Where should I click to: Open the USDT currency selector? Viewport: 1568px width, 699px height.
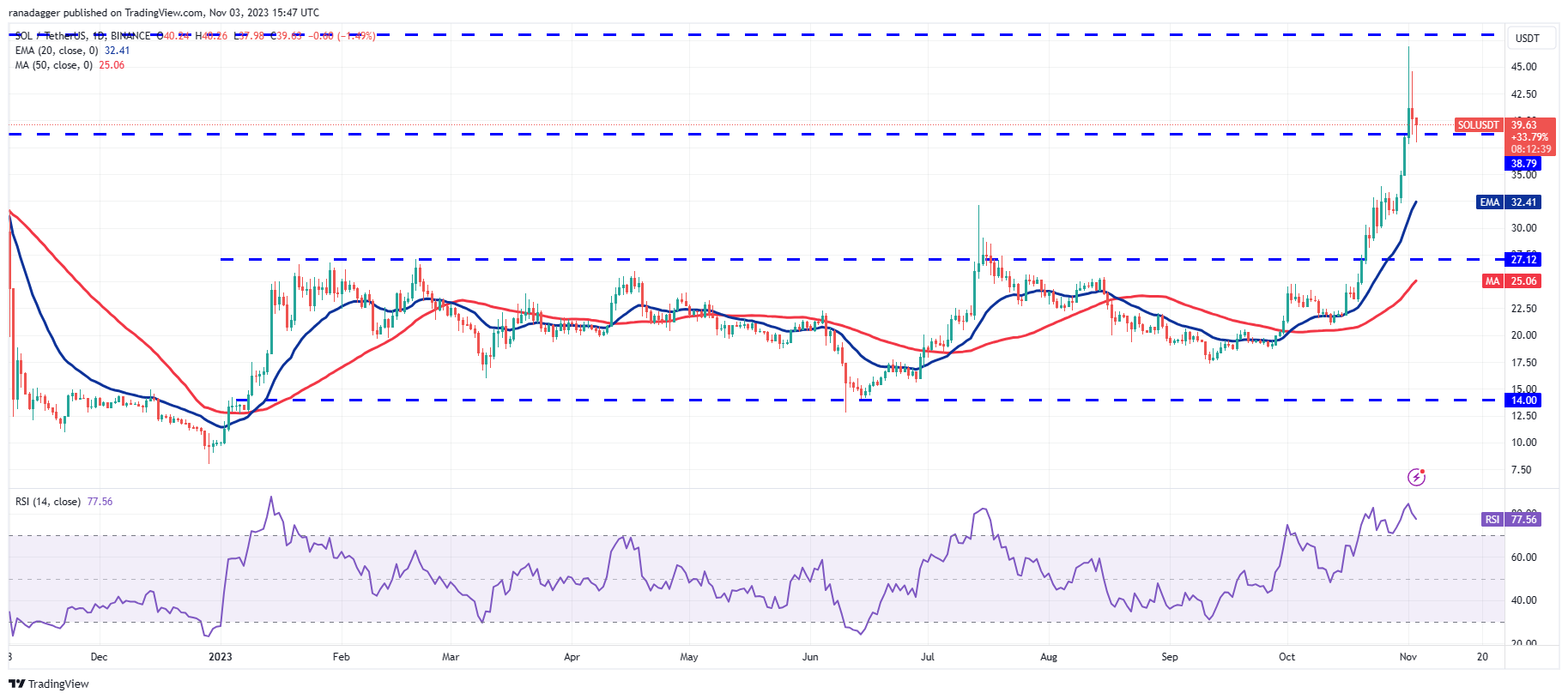pos(1527,39)
